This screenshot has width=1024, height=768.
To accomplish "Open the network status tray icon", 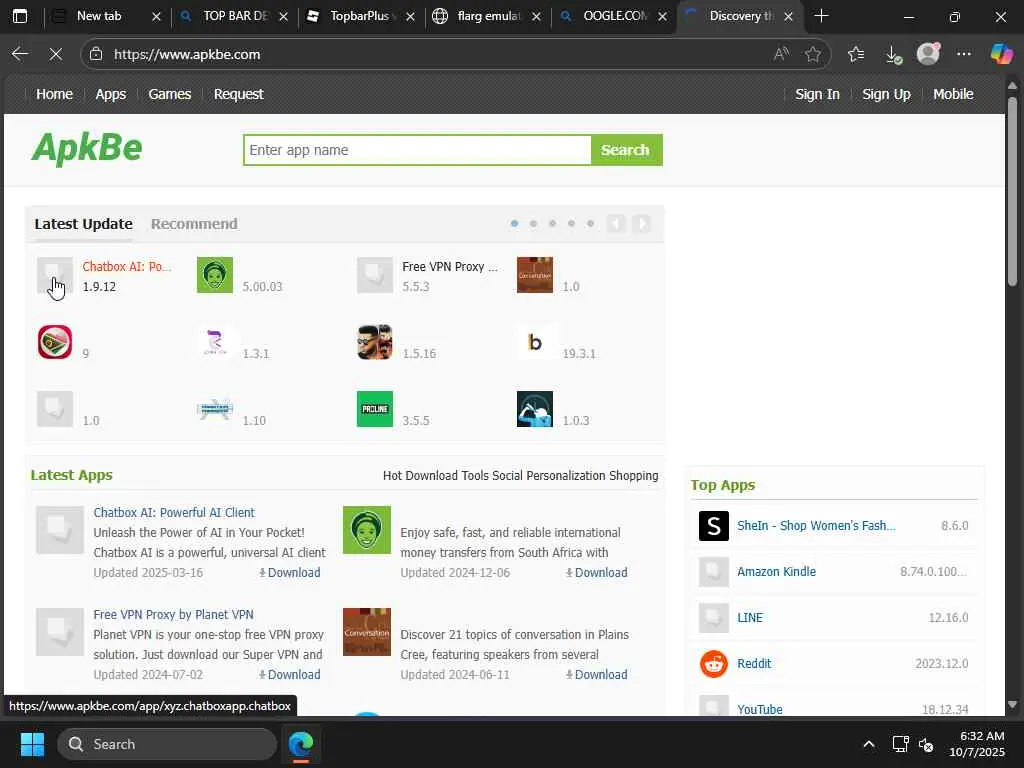I will (901, 744).
